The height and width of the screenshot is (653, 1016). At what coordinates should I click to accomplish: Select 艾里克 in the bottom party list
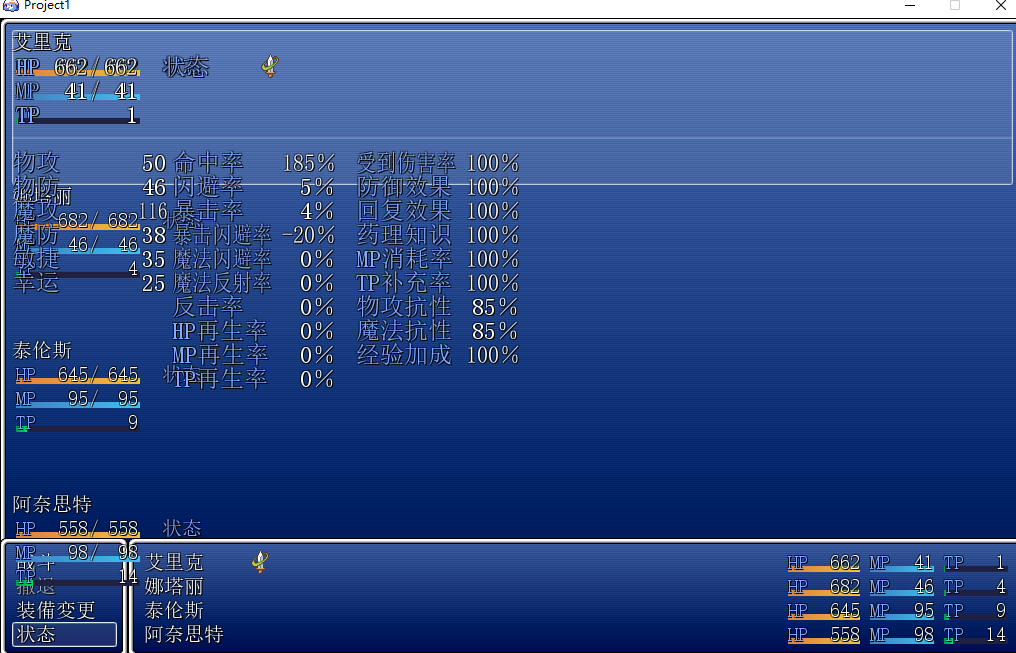pos(174,562)
